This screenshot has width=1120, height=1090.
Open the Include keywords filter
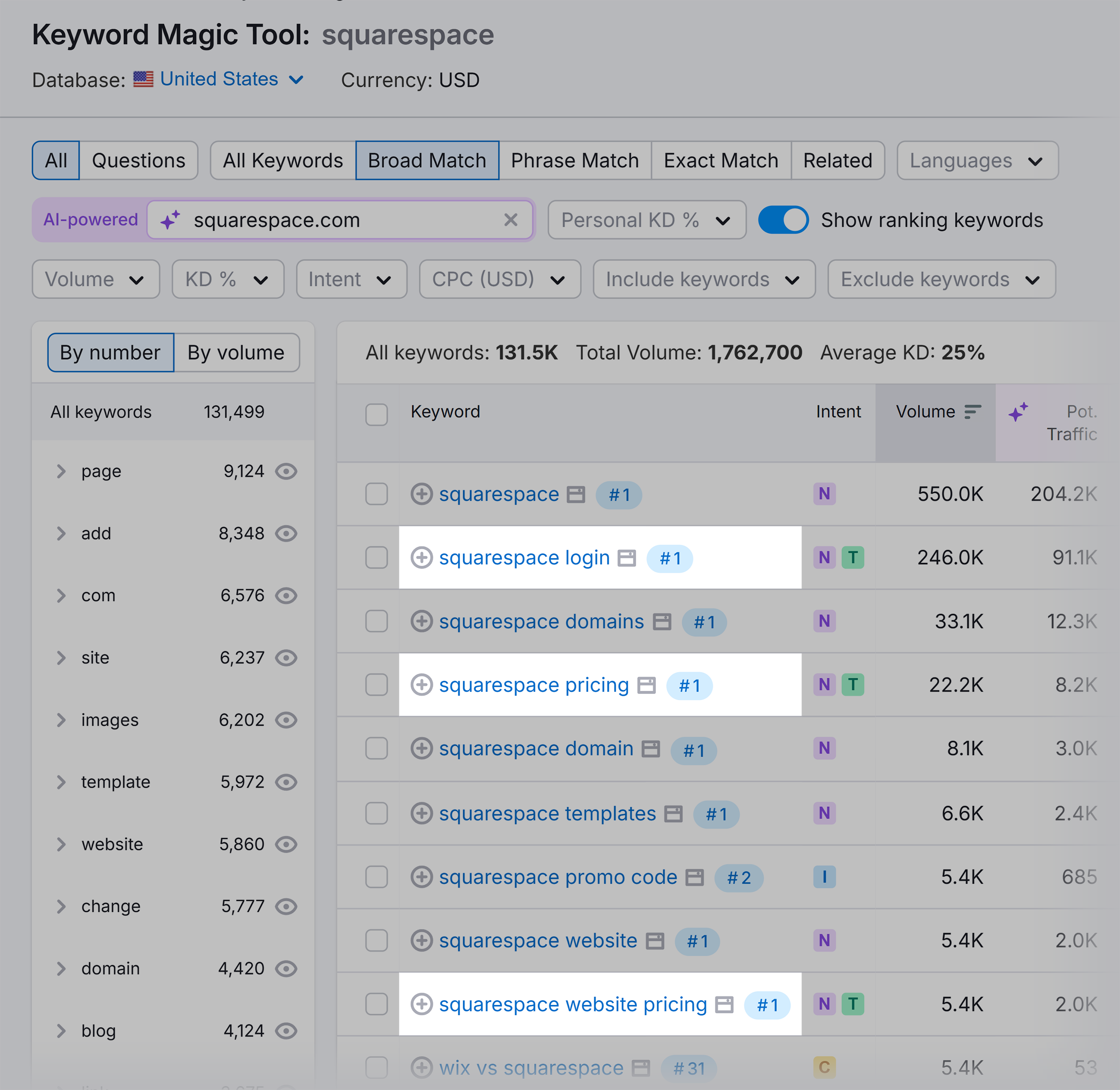[x=703, y=280]
